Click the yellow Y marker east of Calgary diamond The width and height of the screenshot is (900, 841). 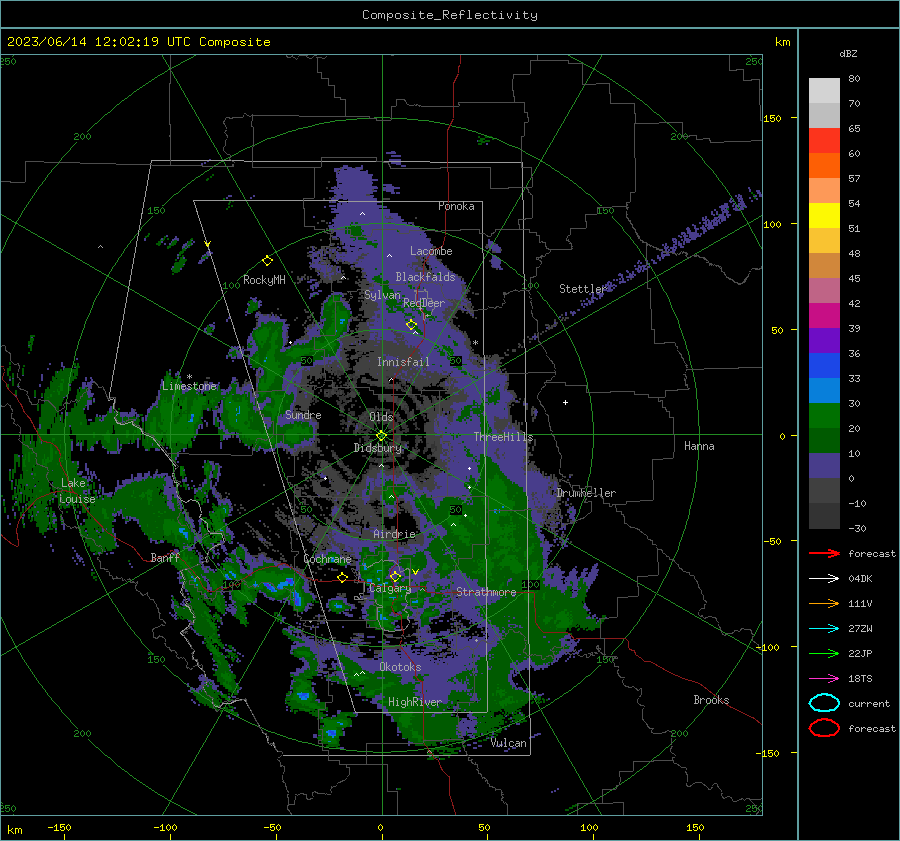[415, 572]
